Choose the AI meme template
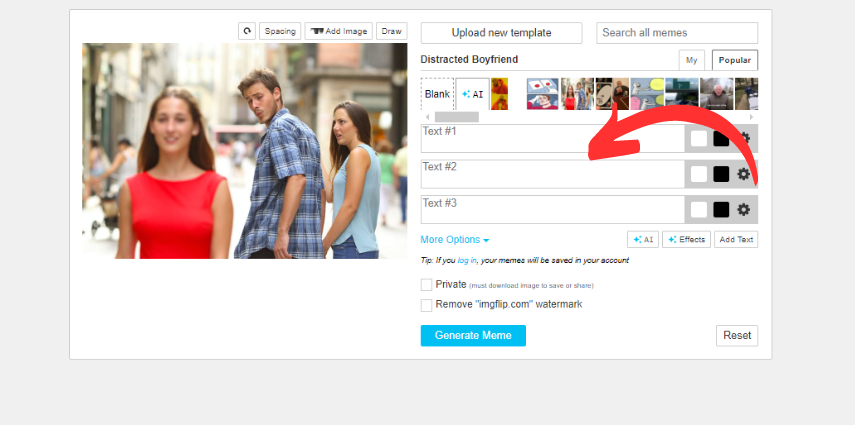 pyautogui.click(x=472, y=94)
